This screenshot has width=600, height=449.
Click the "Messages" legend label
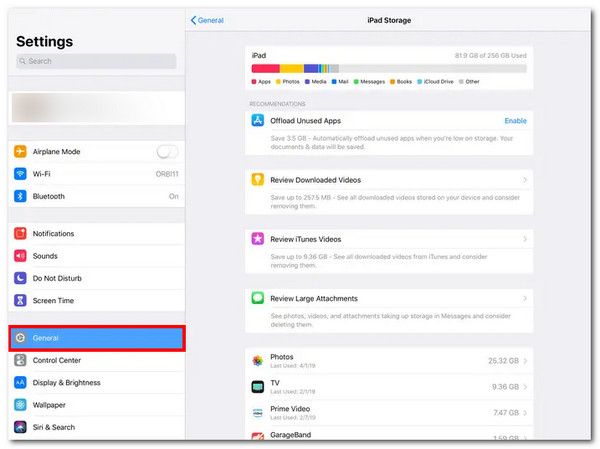372,82
